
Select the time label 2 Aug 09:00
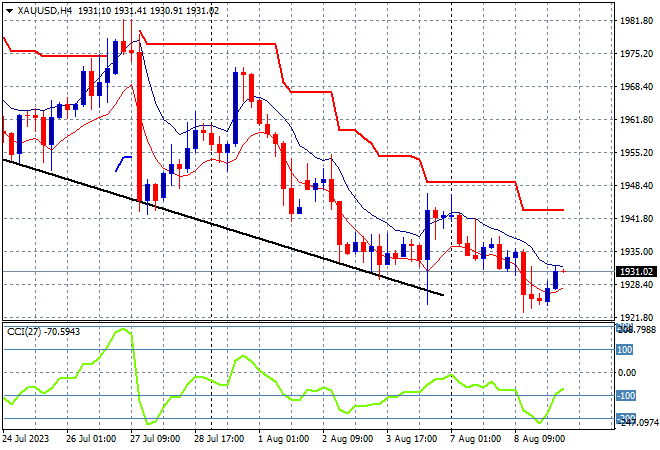point(347,439)
